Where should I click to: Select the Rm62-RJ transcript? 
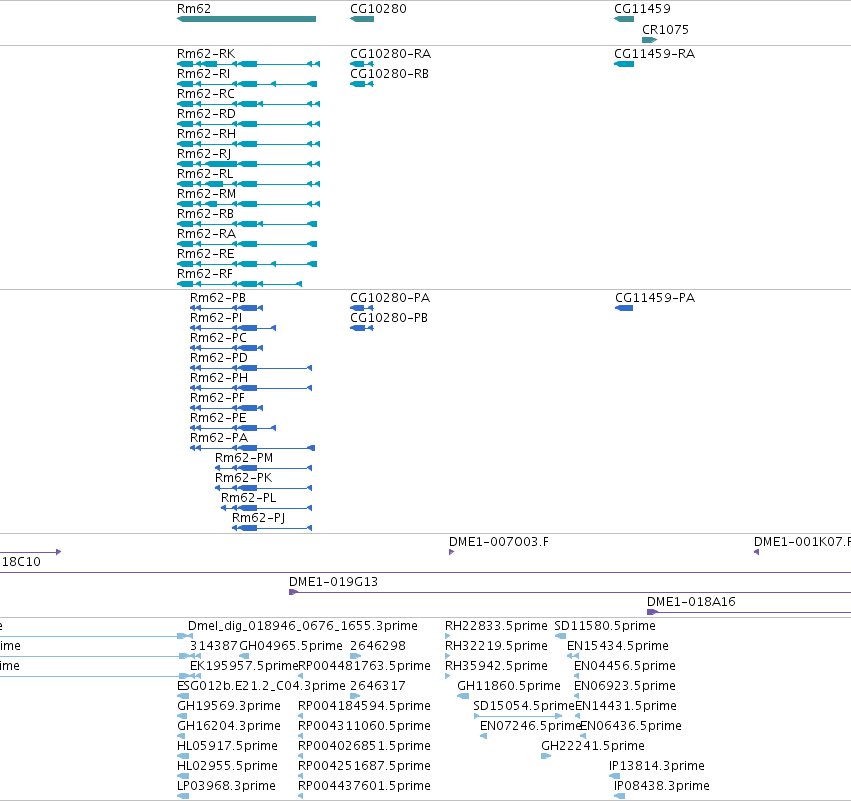tap(249, 164)
